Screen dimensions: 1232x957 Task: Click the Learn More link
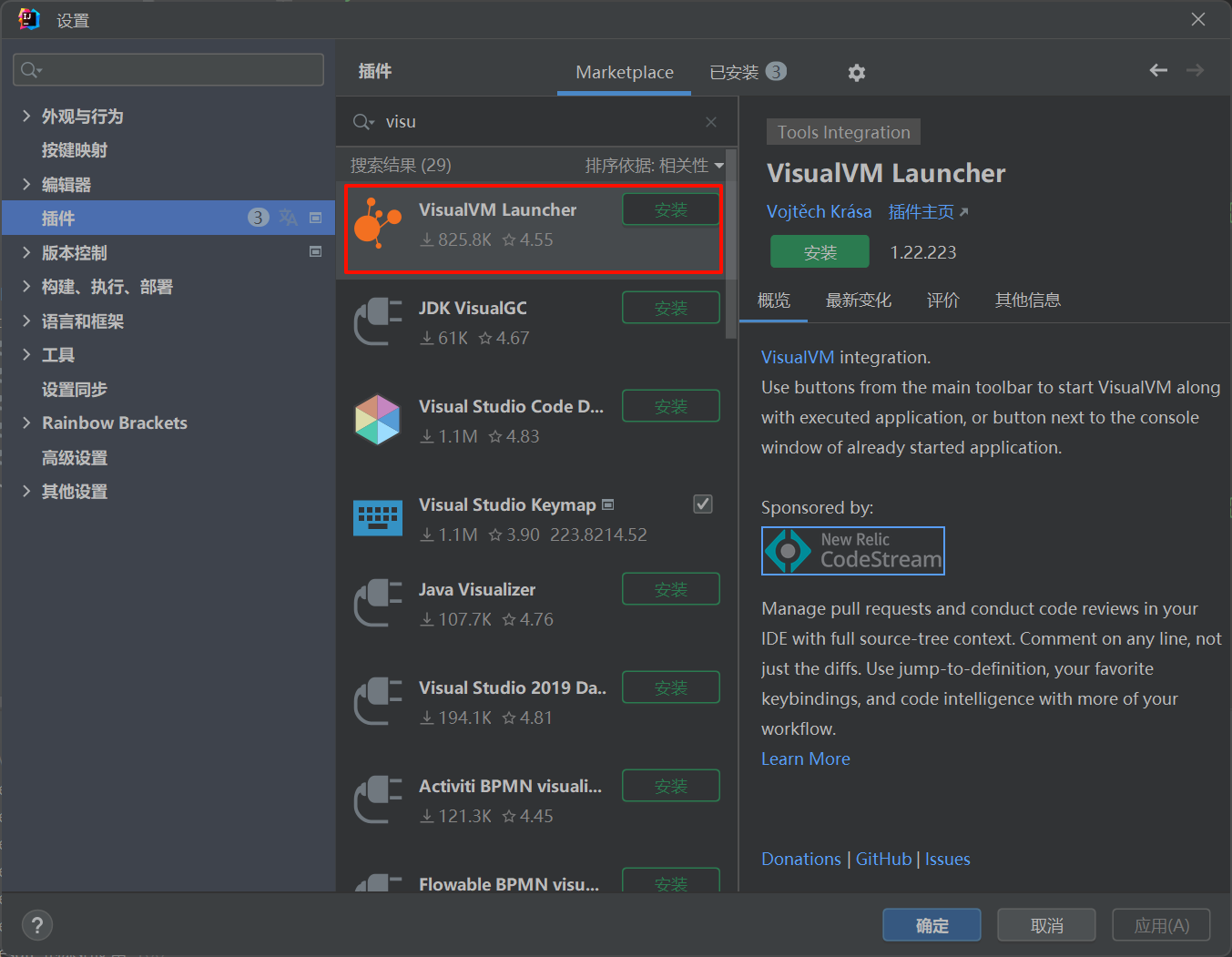point(806,758)
